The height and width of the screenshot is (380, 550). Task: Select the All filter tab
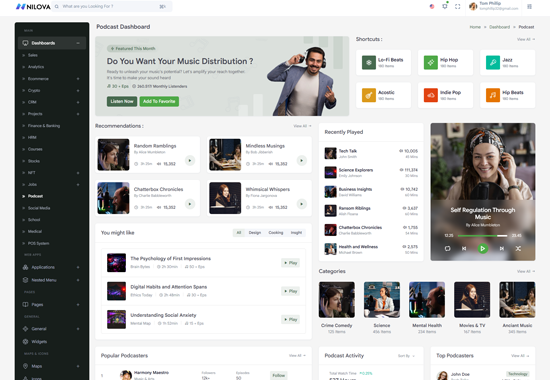tap(239, 233)
